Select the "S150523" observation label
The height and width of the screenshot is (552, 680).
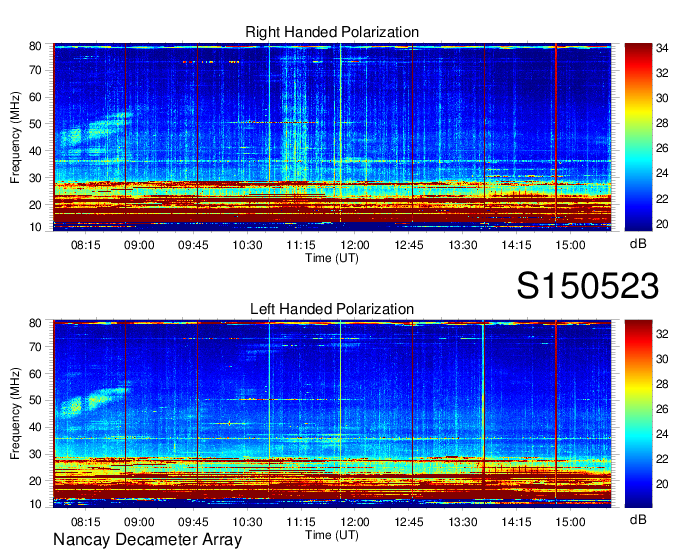pyautogui.click(x=588, y=285)
